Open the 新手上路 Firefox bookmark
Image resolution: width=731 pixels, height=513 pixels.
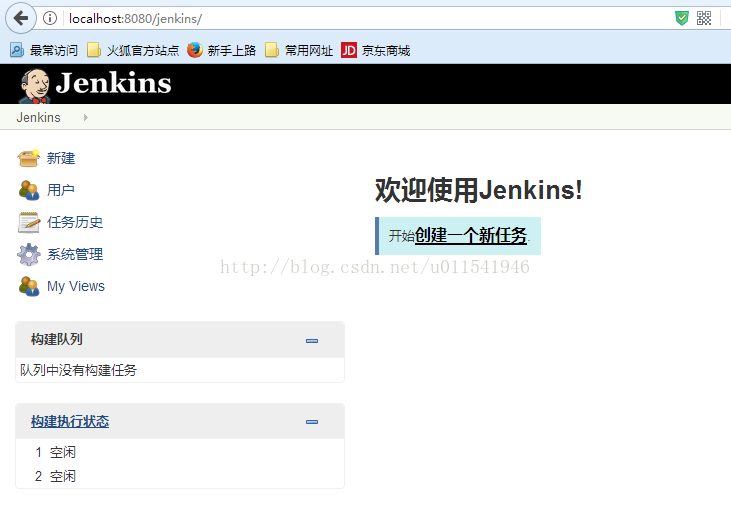(221, 50)
